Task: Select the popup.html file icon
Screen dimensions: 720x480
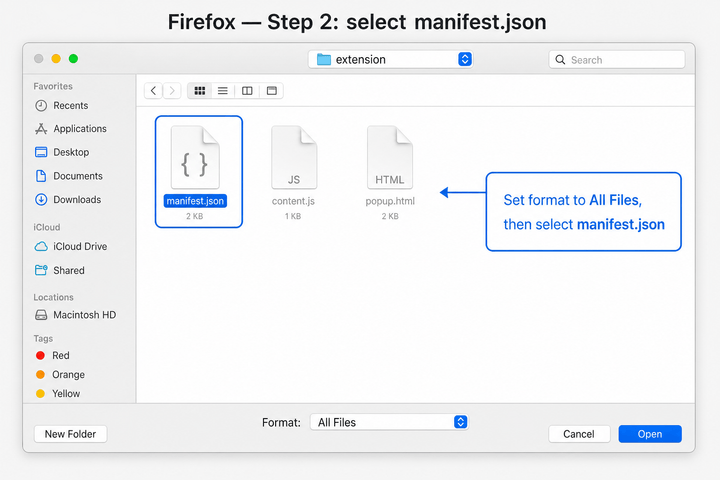Action: [x=390, y=158]
